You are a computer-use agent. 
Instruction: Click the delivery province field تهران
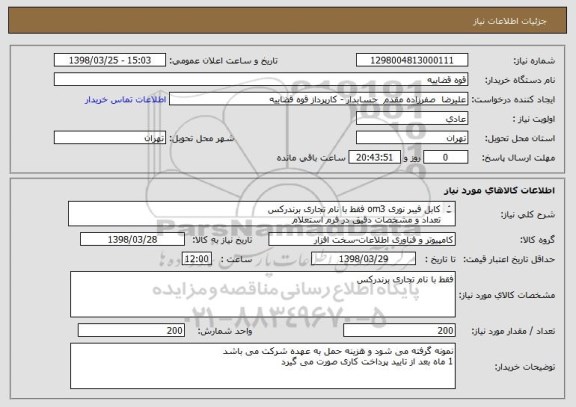tap(412, 138)
